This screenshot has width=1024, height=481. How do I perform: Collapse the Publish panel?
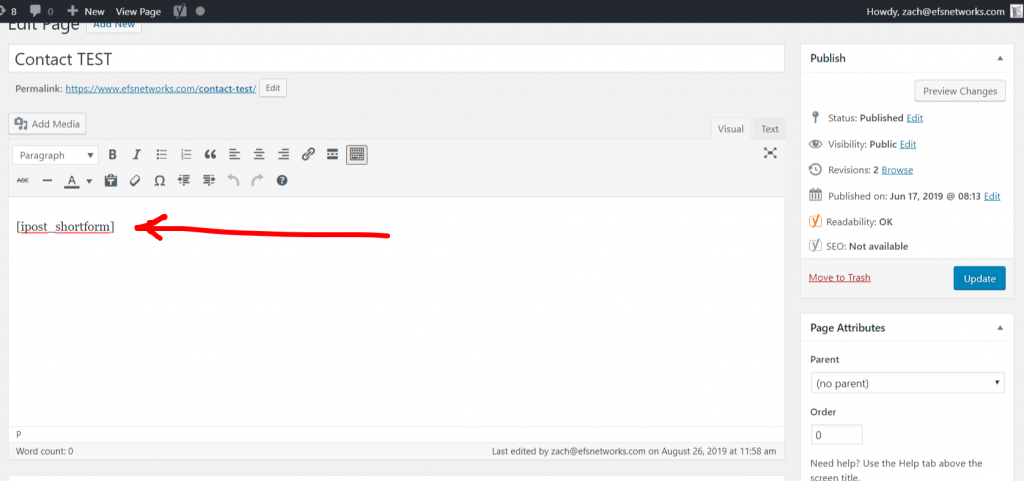(1000, 58)
